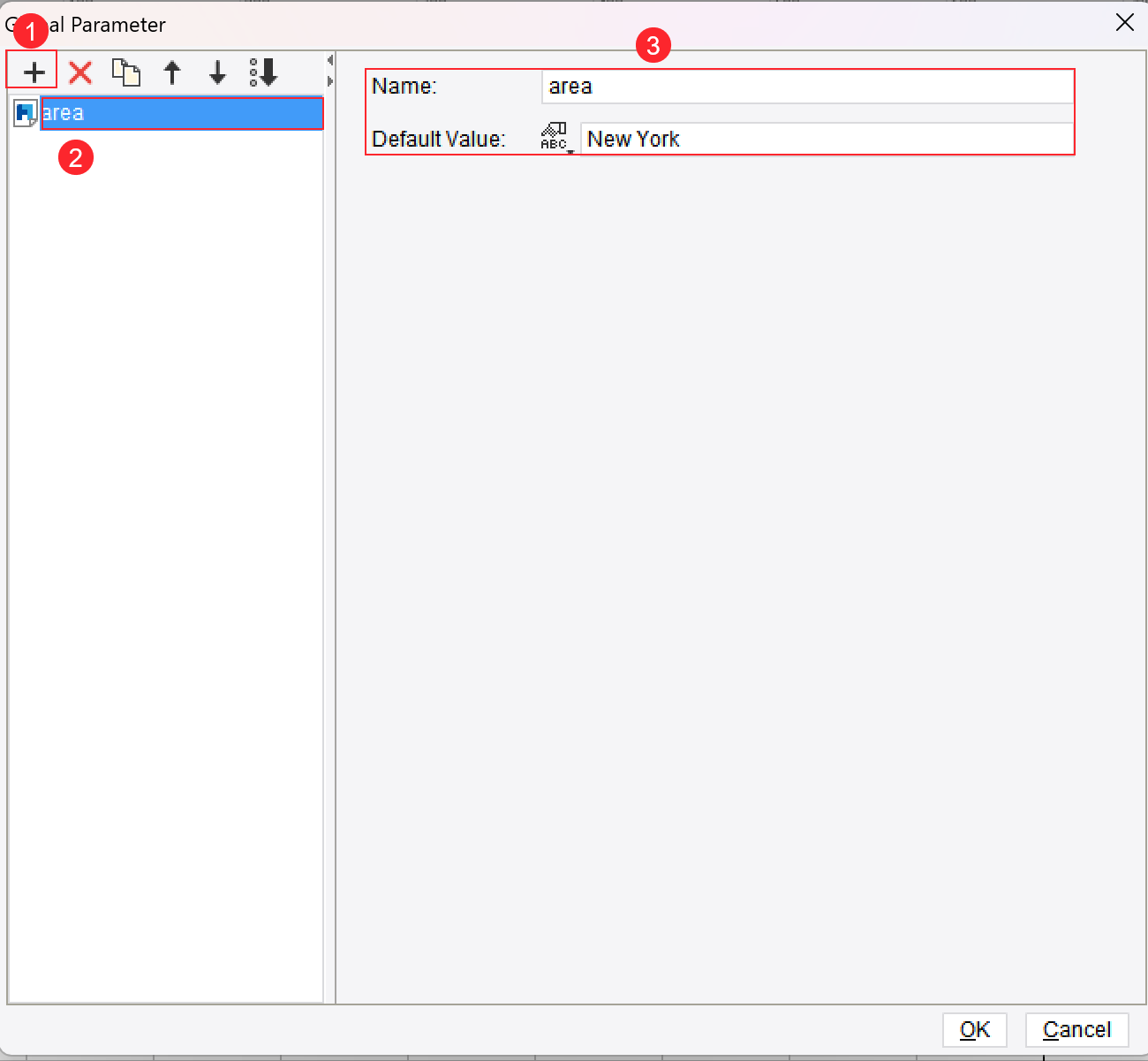Add a new global parameter
Image resolution: width=1148 pixels, height=1061 pixels.
(34, 72)
